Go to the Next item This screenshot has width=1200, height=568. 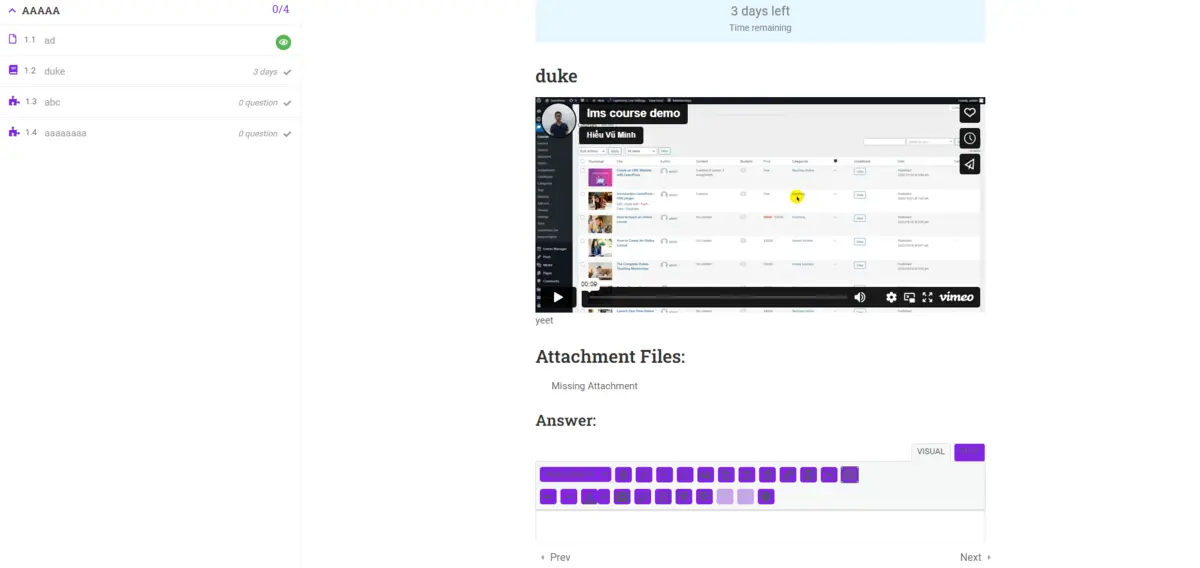pos(975,557)
